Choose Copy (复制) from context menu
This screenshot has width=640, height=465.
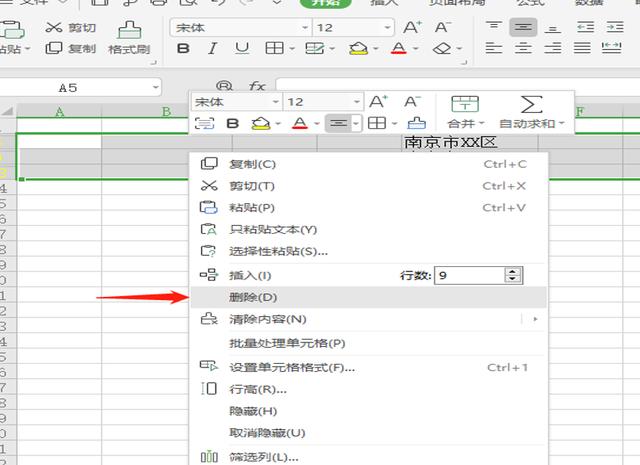[369, 164]
